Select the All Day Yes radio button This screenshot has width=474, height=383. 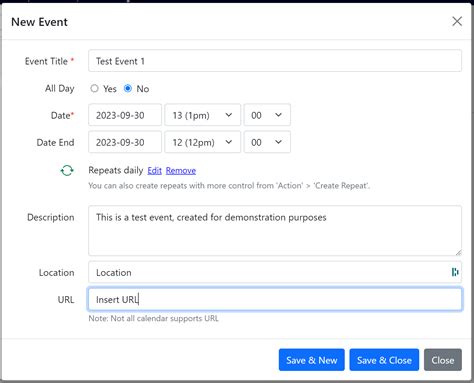tap(94, 88)
